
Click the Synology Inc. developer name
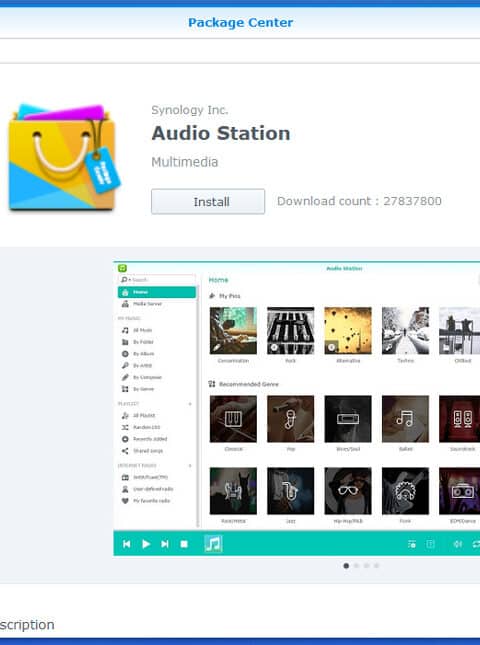pyautogui.click(x=190, y=110)
